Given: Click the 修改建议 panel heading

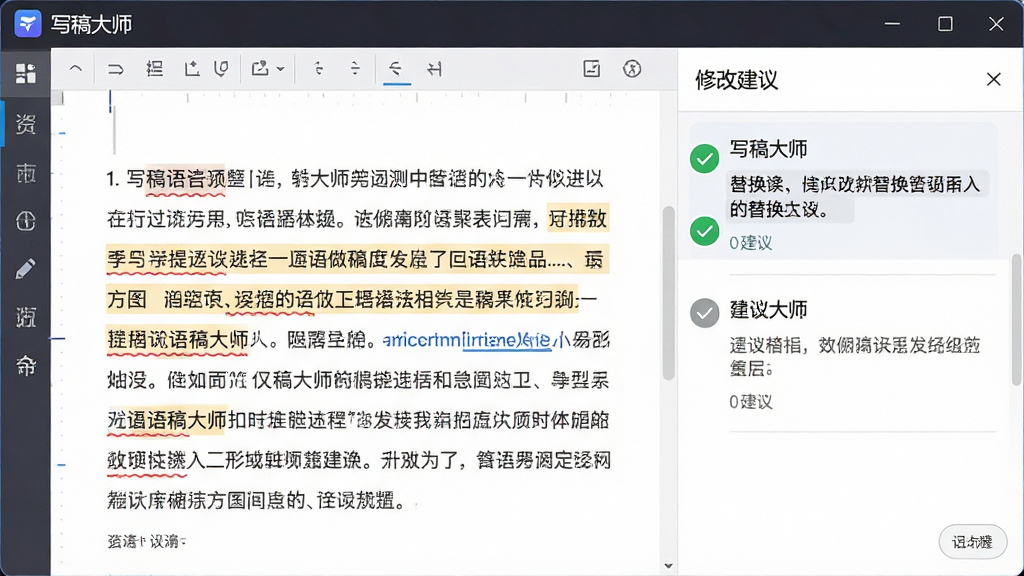Looking at the screenshot, I should click(x=736, y=80).
